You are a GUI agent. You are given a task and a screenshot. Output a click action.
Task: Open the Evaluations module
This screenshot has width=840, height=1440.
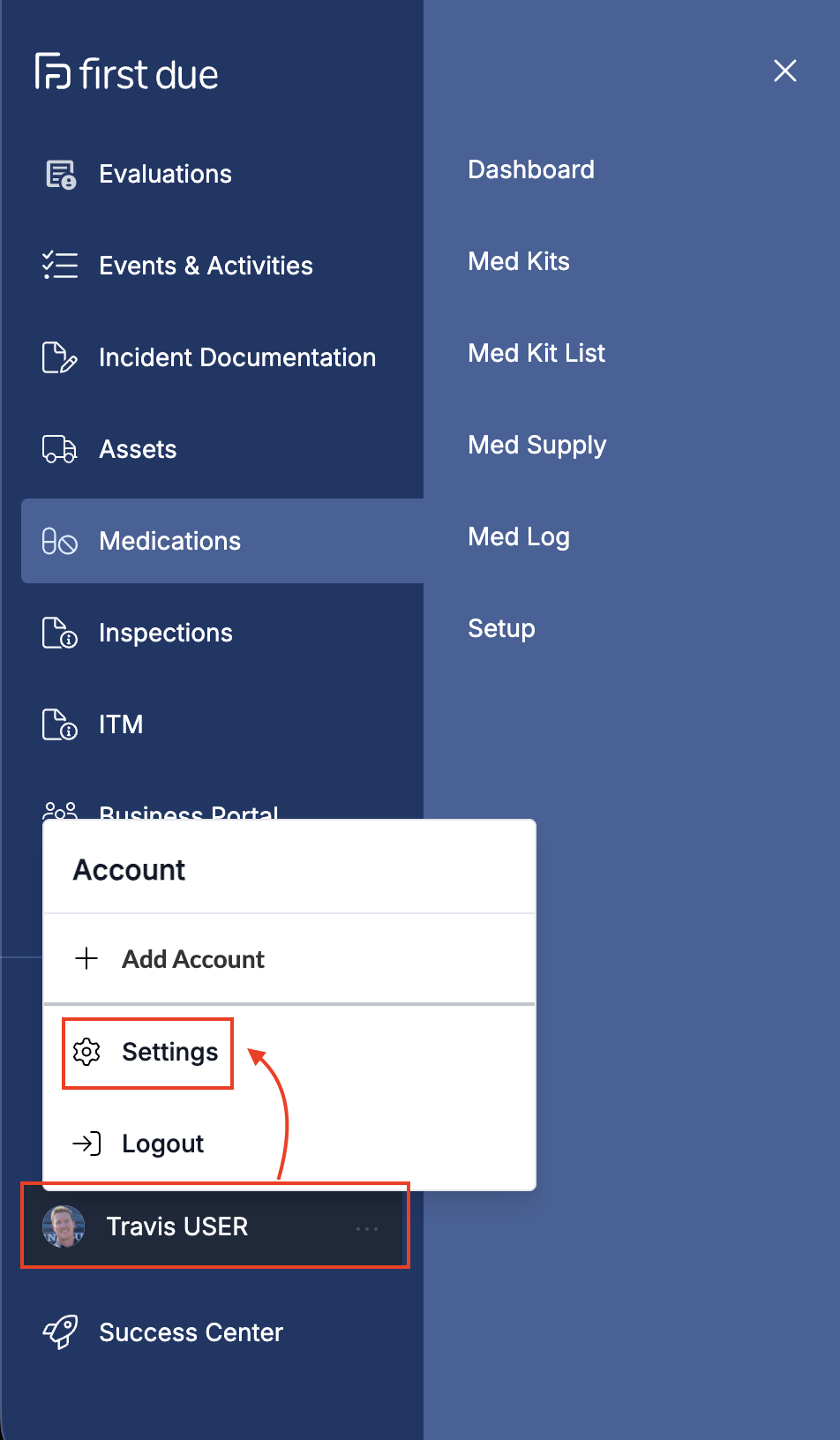point(165,174)
